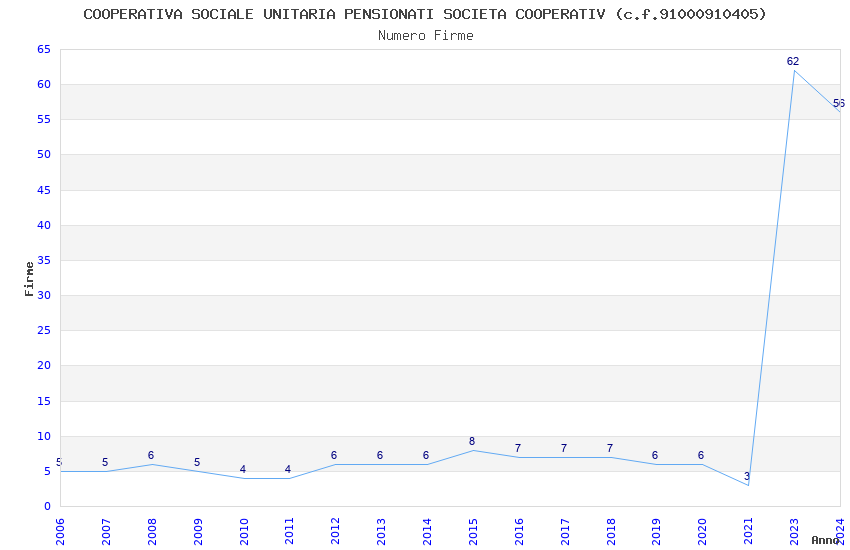Select the lowest data point labeled 3

click(x=747, y=477)
